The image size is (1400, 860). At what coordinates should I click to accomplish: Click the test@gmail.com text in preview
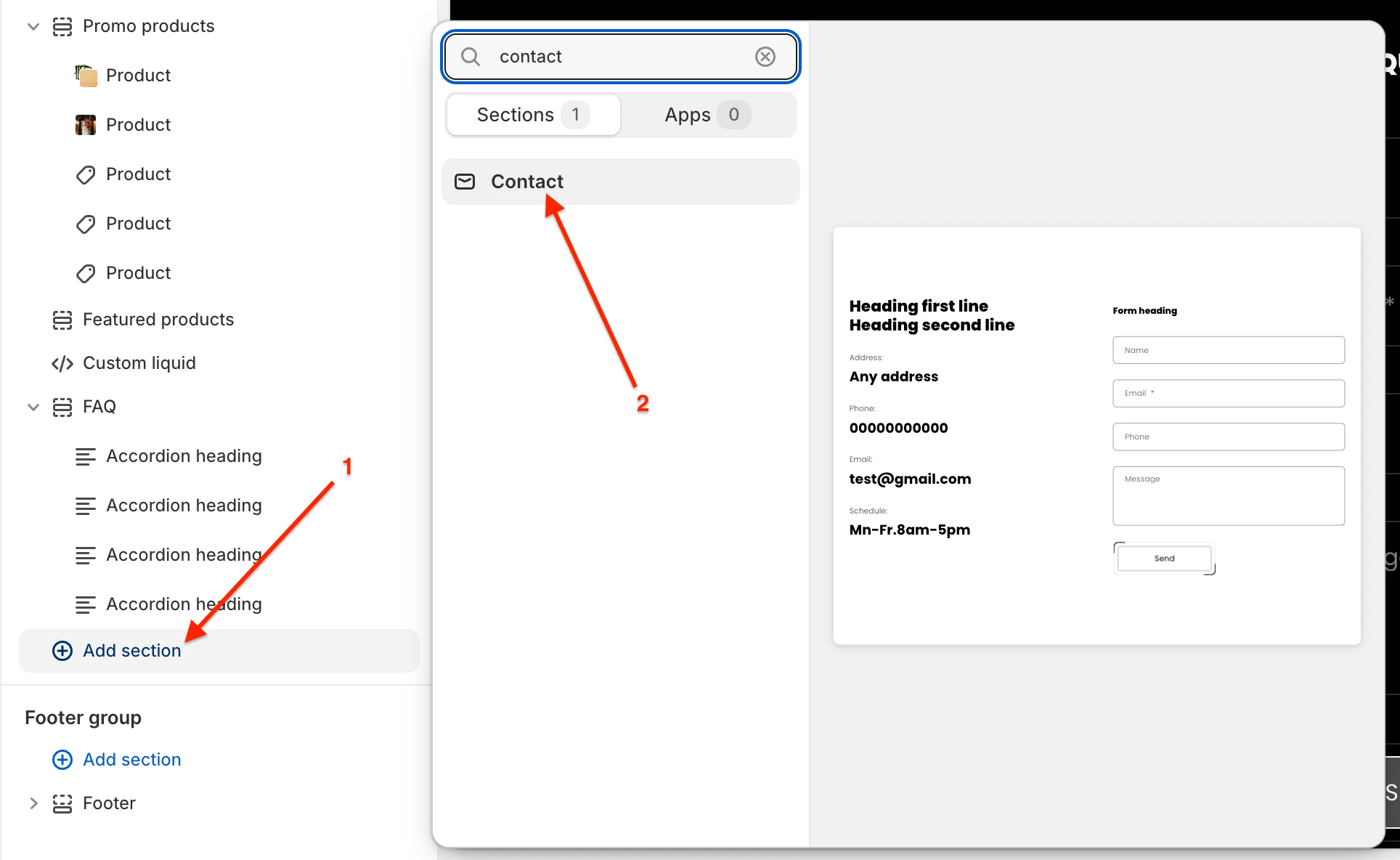(910, 479)
